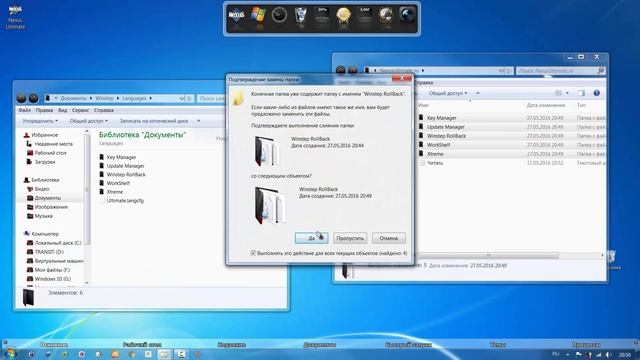Switch to the Быстрый запуск dock tab
640x360 pixels.
pyautogui.click(x=408, y=344)
